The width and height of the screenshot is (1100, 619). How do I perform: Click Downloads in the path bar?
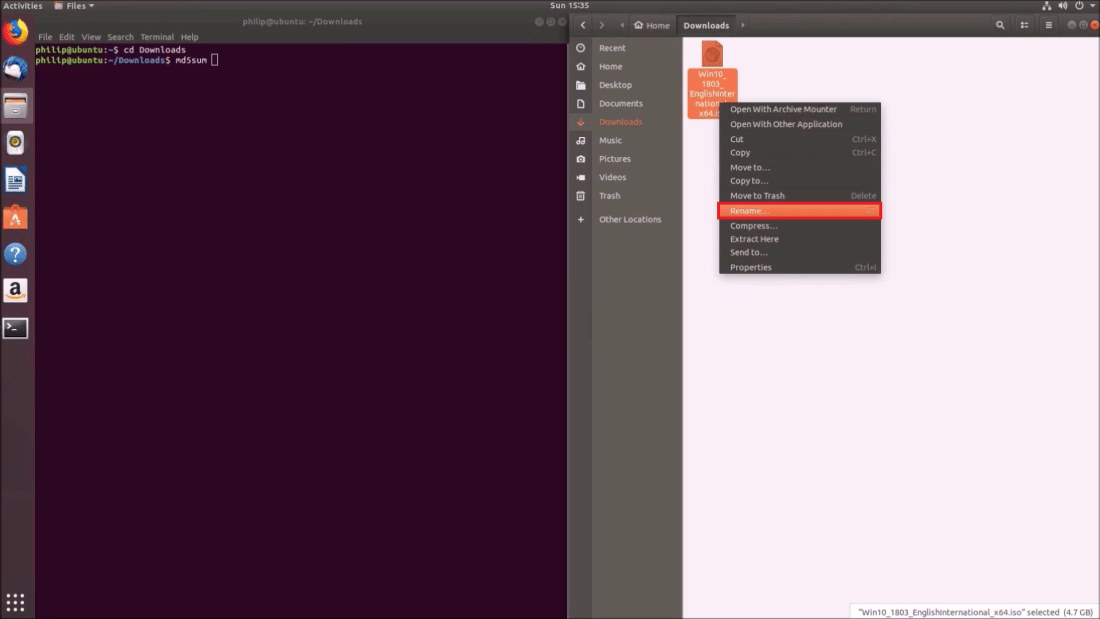706,25
